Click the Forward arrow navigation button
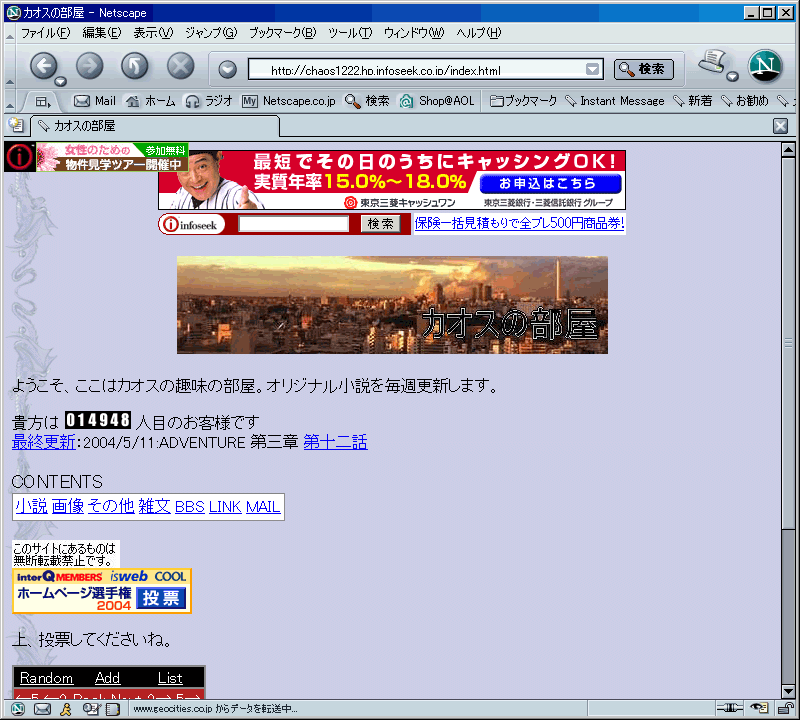This screenshot has width=800, height=720. (x=90, y=66)
